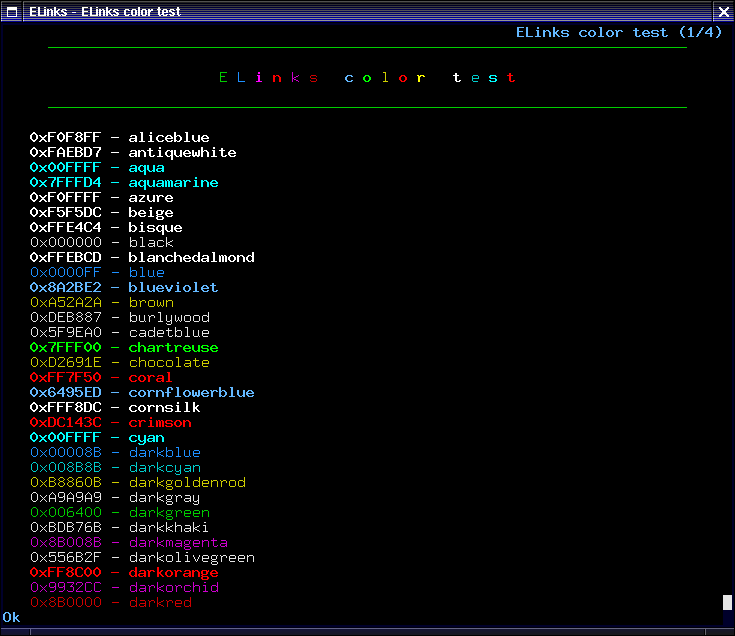Click the 'darkorchid' color entry
This screenshot has height=636, width=735.
124,587
